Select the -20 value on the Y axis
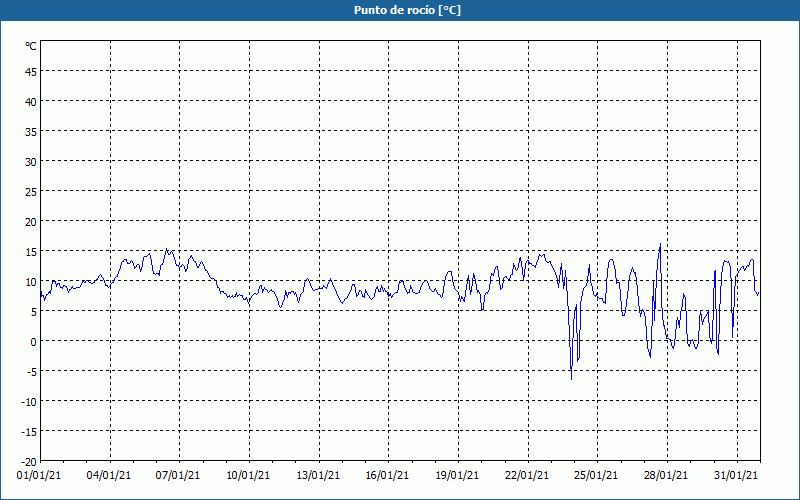The image size is (800, 500). (29, 462)
